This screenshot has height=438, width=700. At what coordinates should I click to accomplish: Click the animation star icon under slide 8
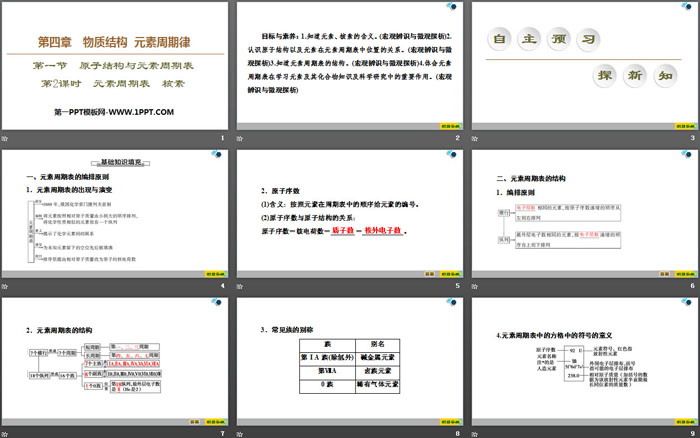(x=240, y=434)
